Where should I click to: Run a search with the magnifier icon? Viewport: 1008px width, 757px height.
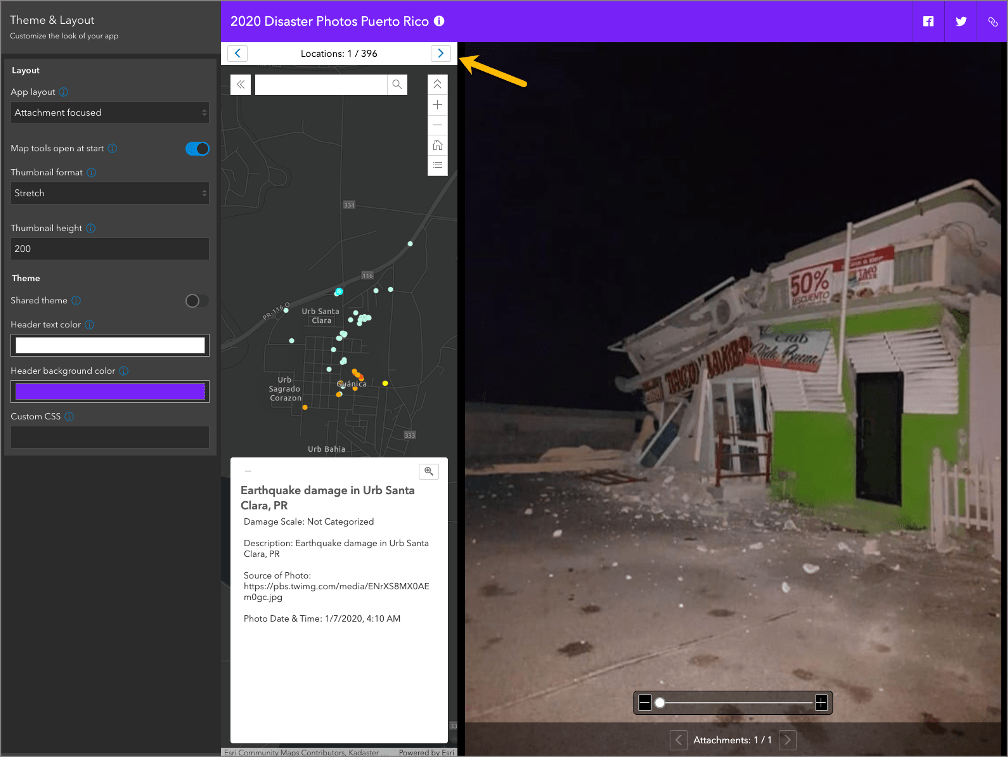click(x=397, y=84)
